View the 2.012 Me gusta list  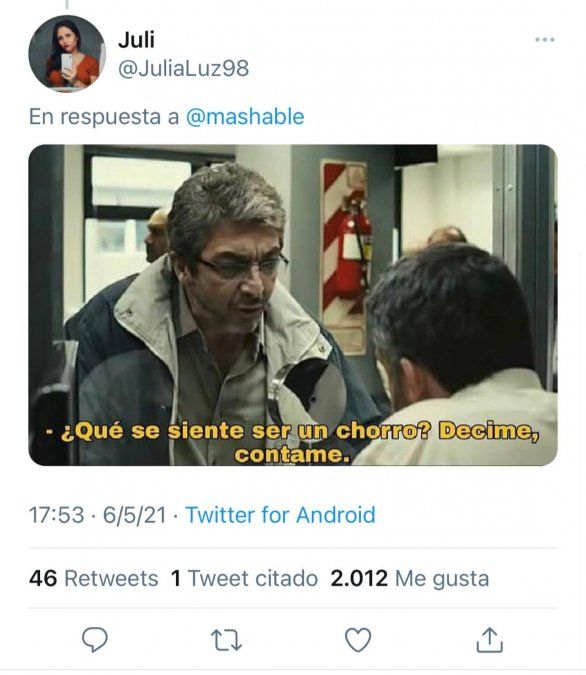(409, 578)
